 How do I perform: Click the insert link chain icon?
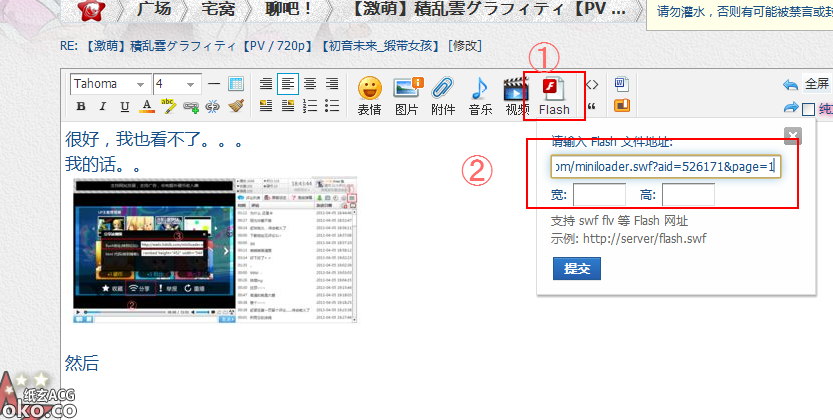[x=191, y=107]
